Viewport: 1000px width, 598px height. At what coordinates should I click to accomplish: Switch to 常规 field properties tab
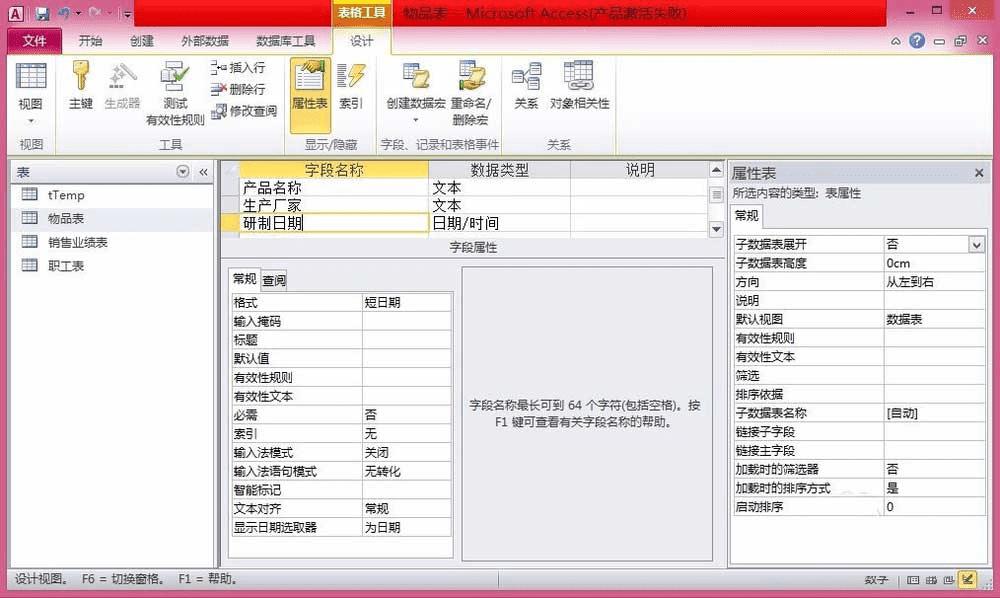point(244,279)
